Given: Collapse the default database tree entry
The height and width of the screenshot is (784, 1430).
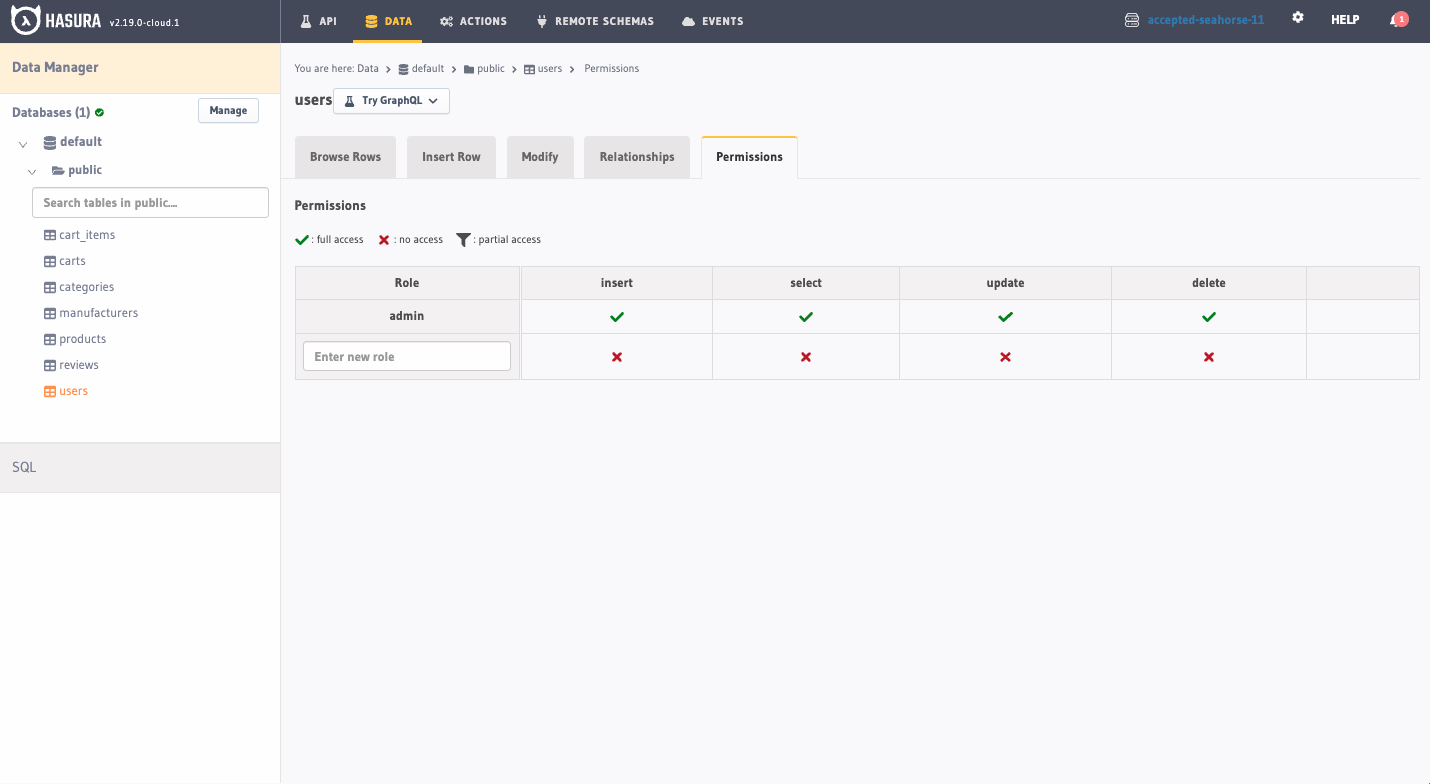Looking at the screenshot, I should [x=22, y=143].
